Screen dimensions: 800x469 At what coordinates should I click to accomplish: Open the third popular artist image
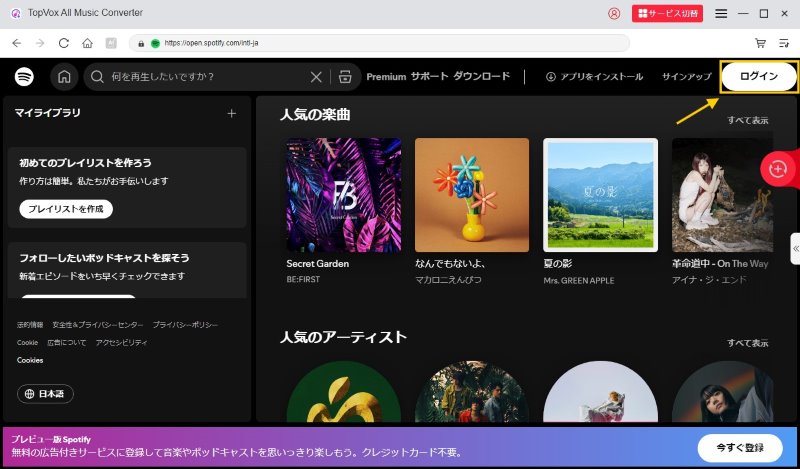(601, 391)
